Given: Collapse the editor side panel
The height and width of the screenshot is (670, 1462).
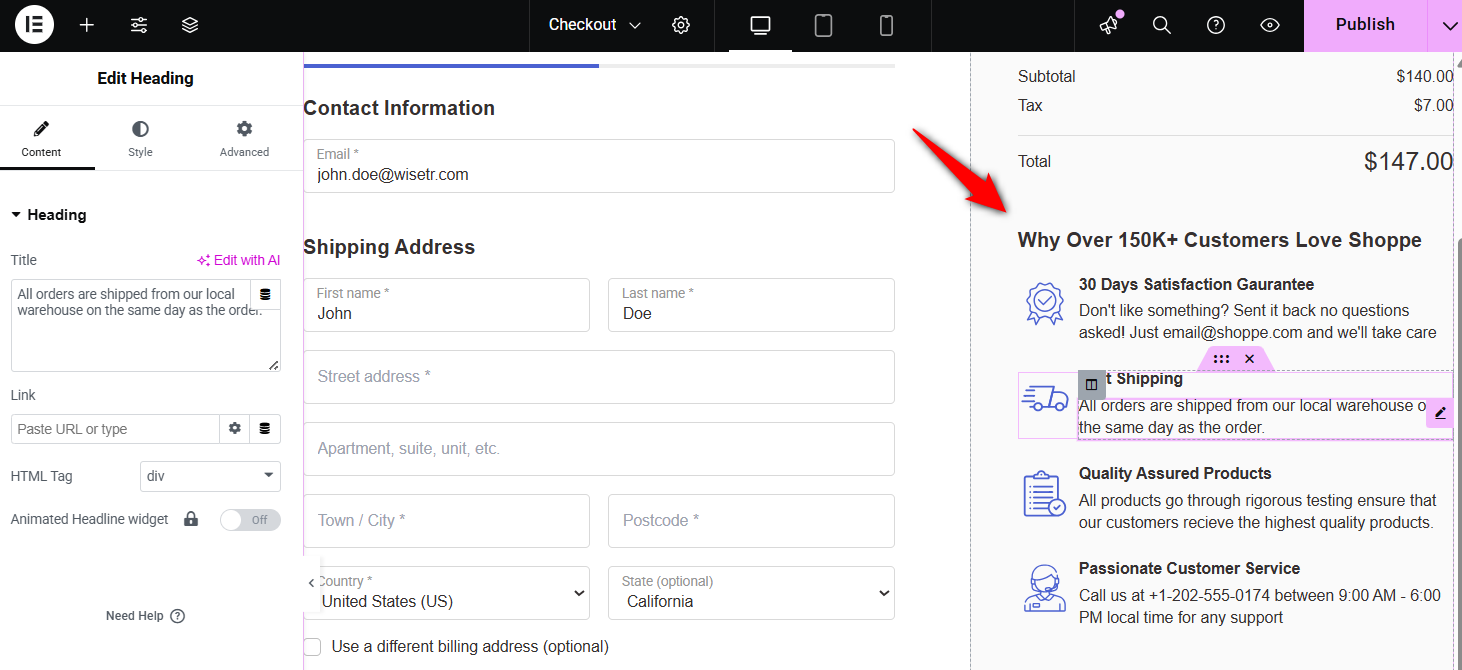Looking at the screenshot, I should pyautogui.click(x=311, y=583).
